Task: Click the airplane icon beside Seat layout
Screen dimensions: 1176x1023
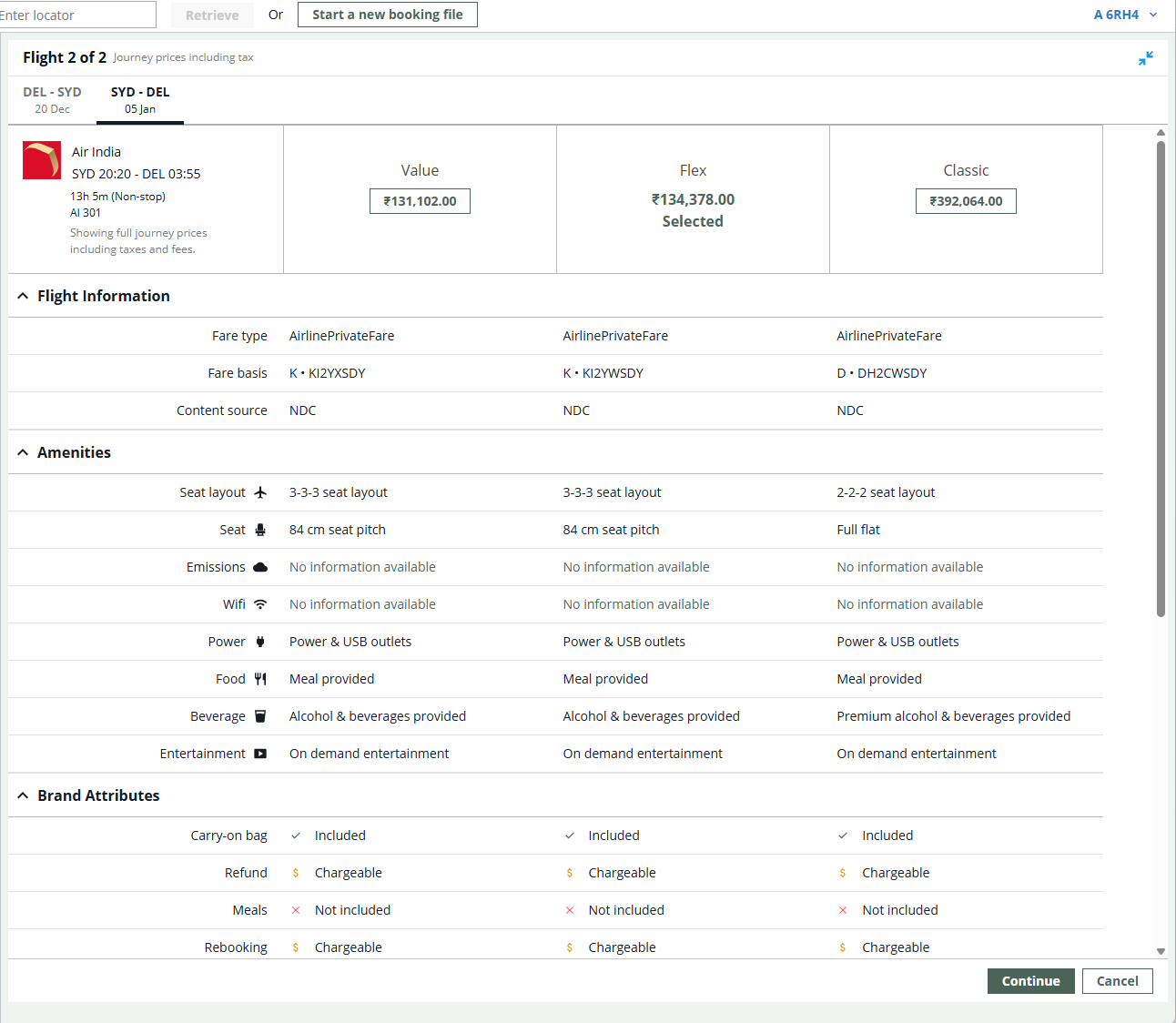Action: tap(260, 492)
